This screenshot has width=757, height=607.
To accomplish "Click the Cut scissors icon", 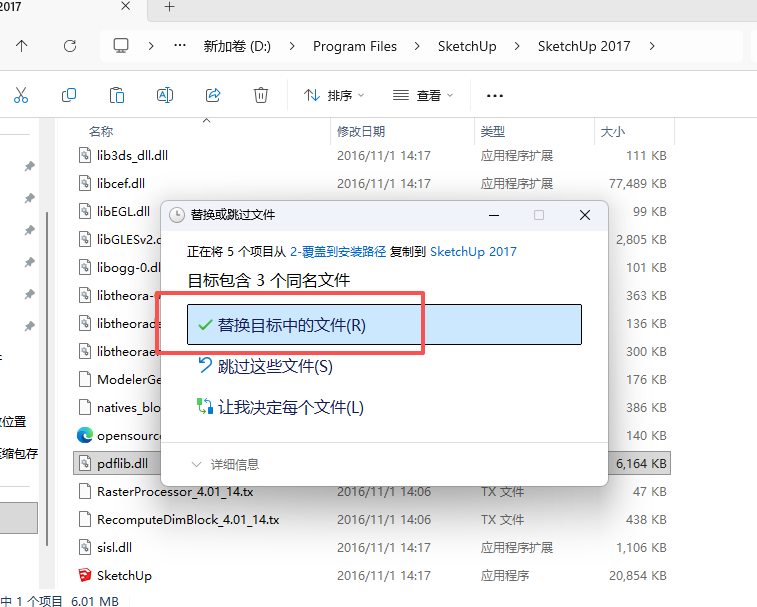I will [x=21, y=95].
